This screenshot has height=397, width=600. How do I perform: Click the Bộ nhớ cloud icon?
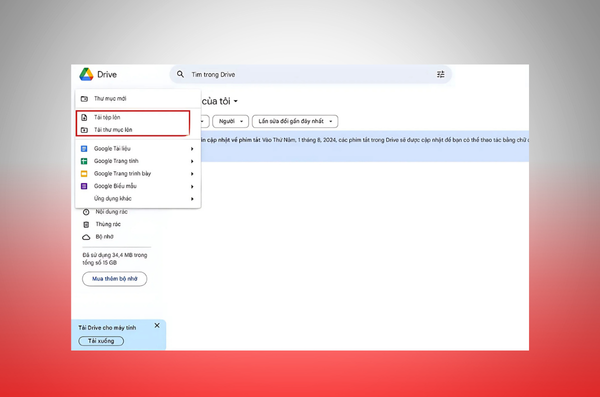click(86, 237)
